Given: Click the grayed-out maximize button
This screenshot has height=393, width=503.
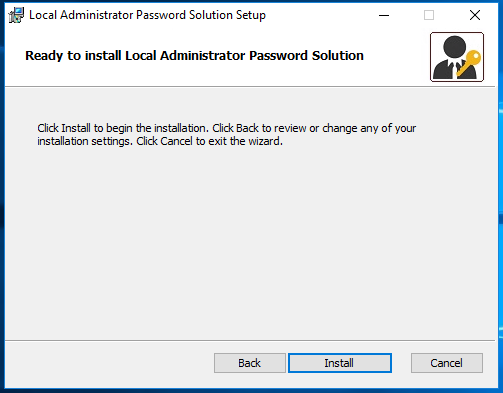Looking at the screenshot, I should [429, 15].
